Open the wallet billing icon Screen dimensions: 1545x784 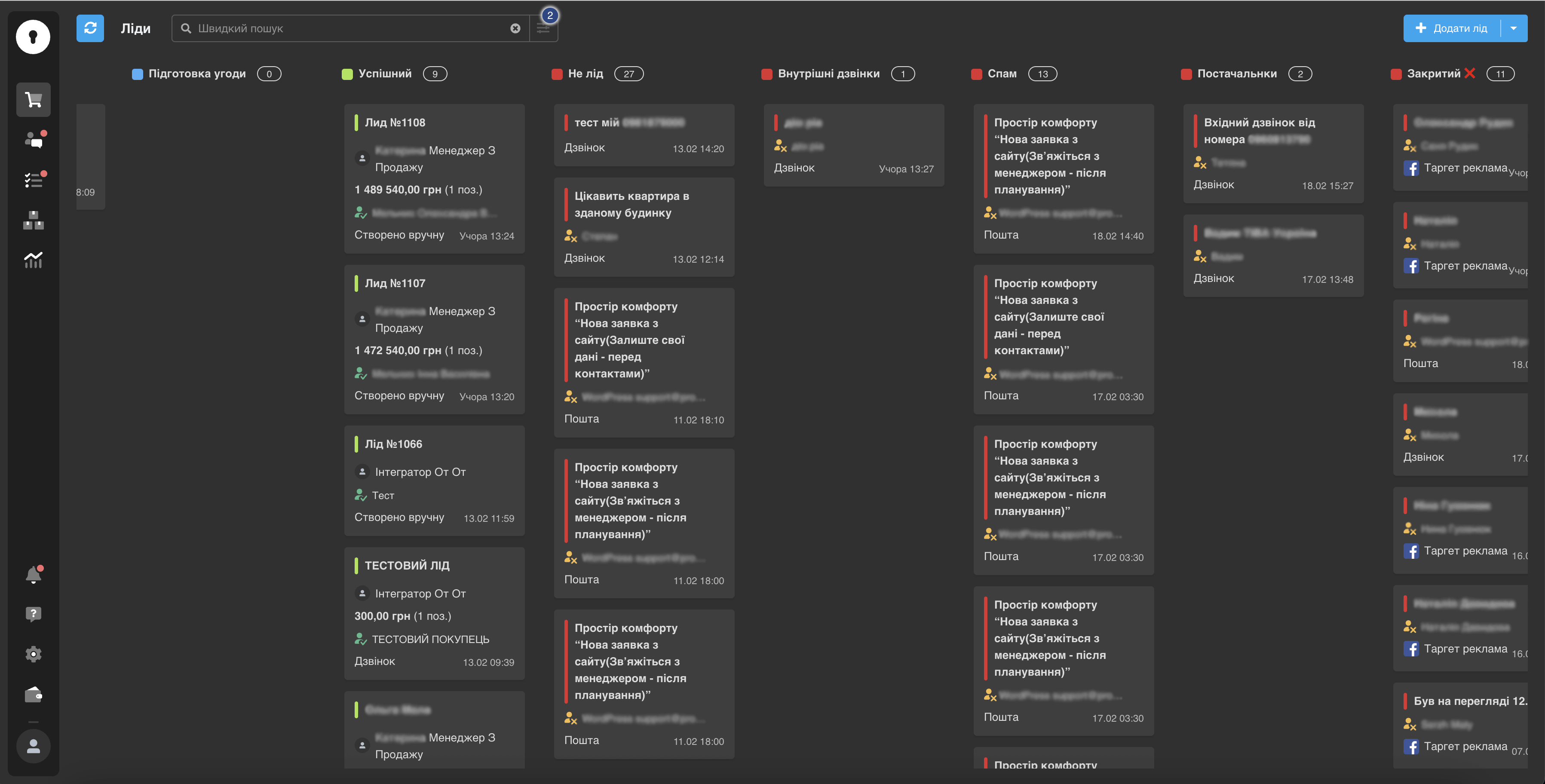pyautogui.click(x=34, y=695)
